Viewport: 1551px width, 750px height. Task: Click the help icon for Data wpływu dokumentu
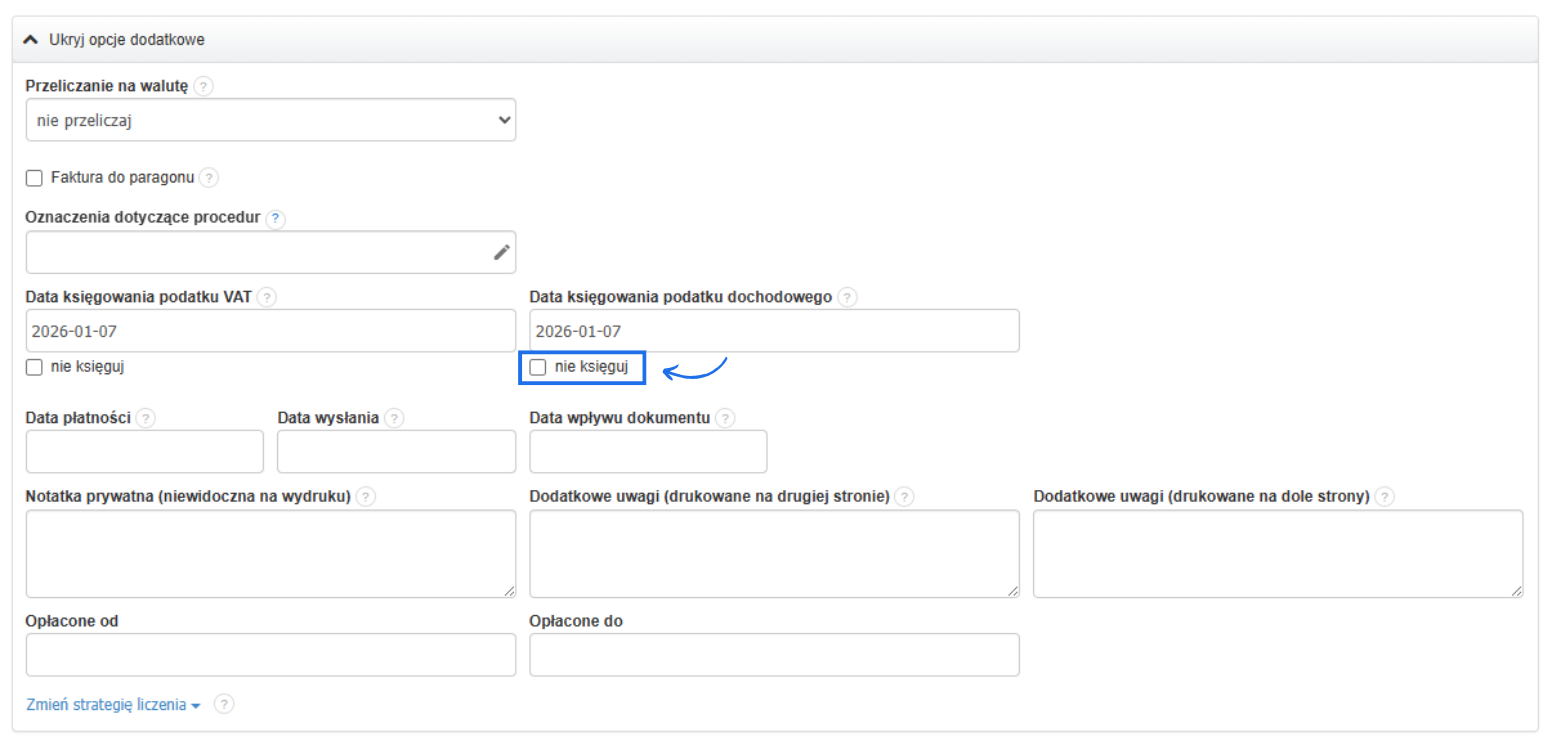[x=726, y=418]
